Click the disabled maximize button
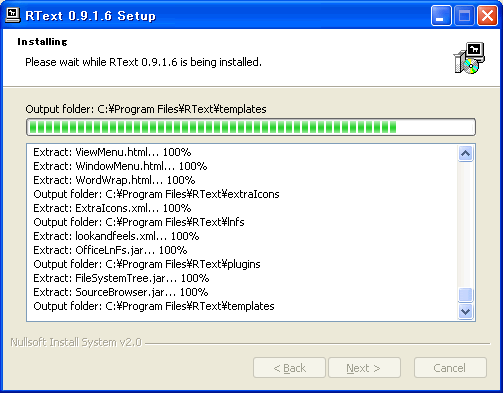Image resolution: width=503 pixels, height=393 pixels. (464, 15)
